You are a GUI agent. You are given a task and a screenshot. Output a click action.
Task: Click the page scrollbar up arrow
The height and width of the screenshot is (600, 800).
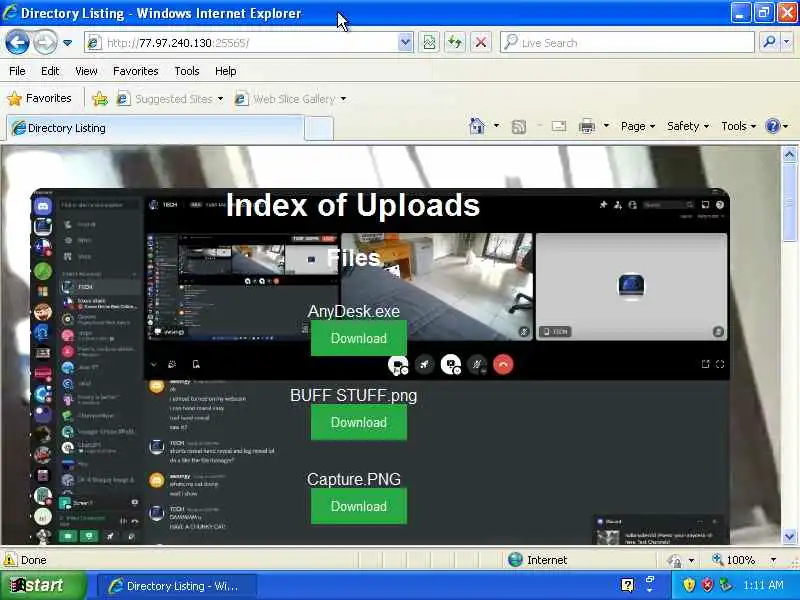pos(789,154)
